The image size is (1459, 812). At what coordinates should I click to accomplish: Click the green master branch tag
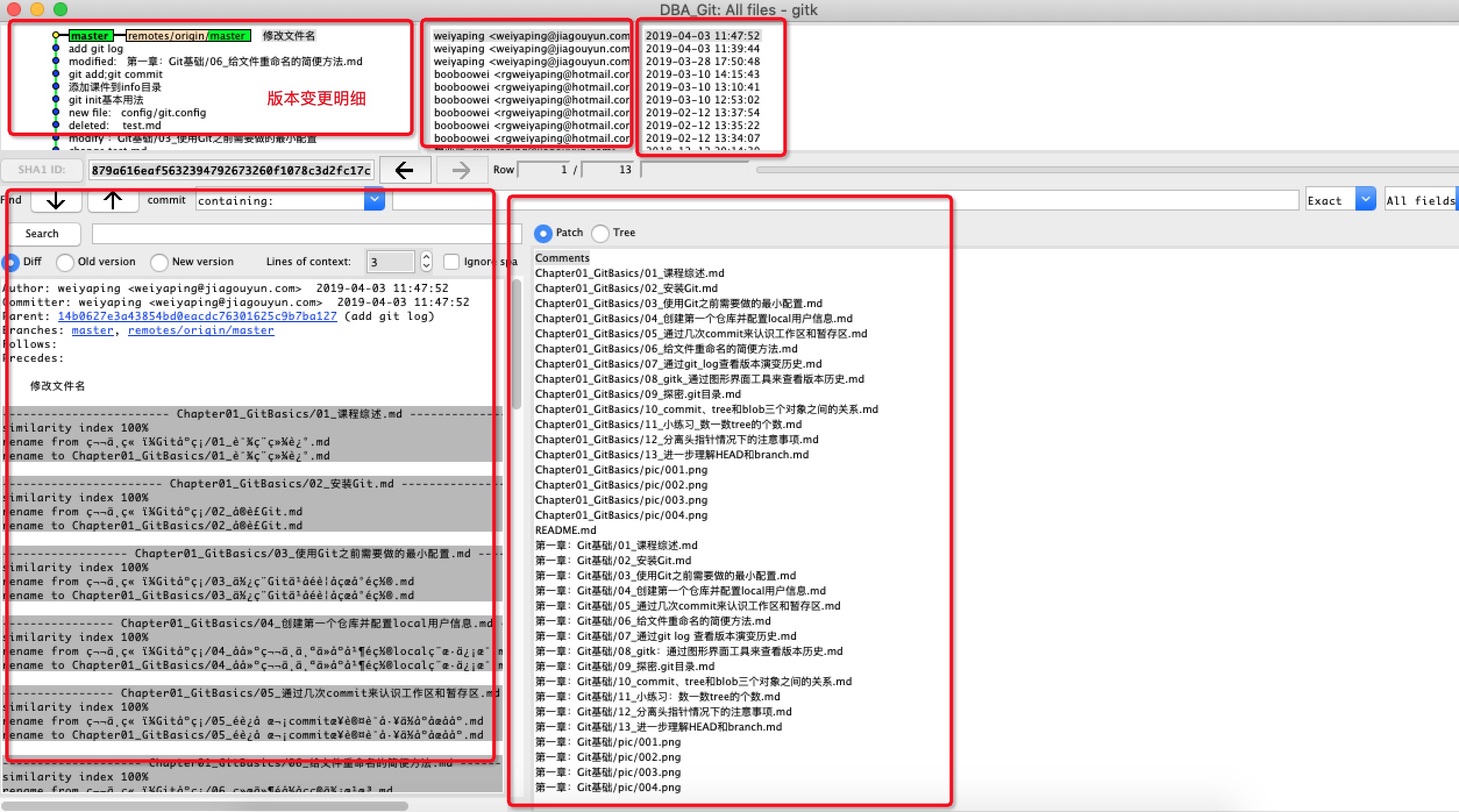point(90,35)
